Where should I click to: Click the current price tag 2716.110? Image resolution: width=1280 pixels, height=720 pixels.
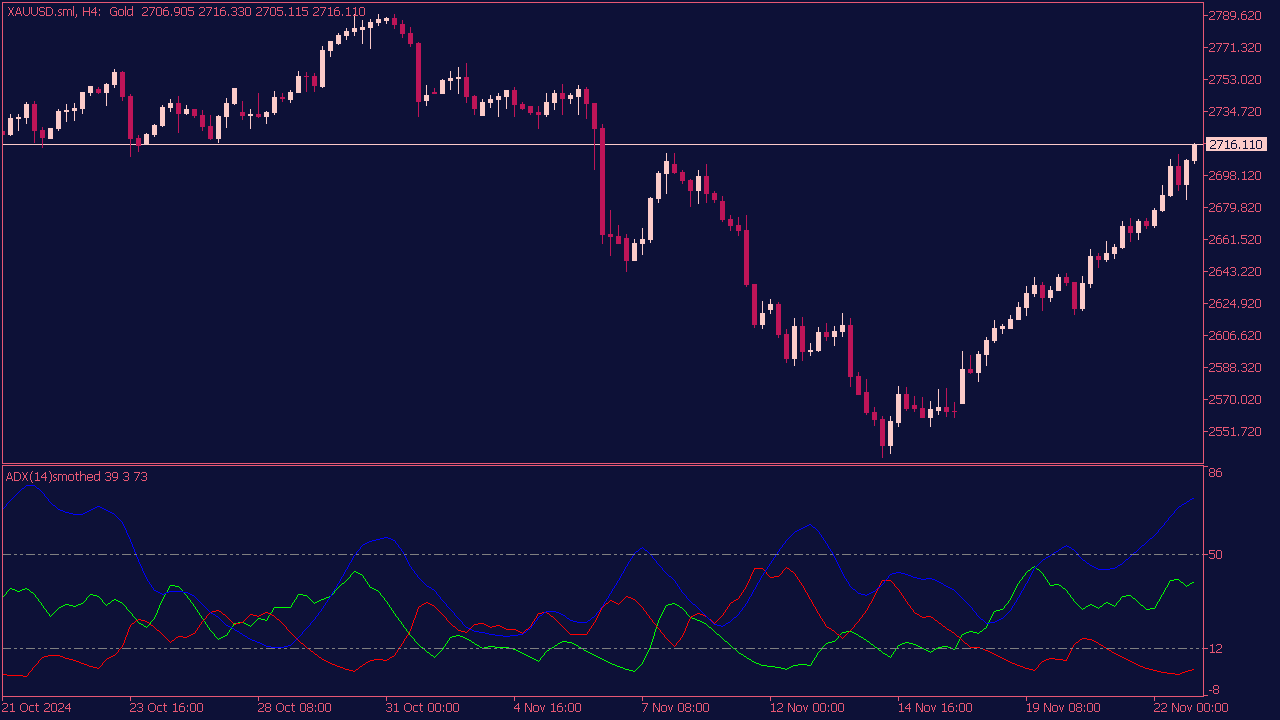[1236, 145]
